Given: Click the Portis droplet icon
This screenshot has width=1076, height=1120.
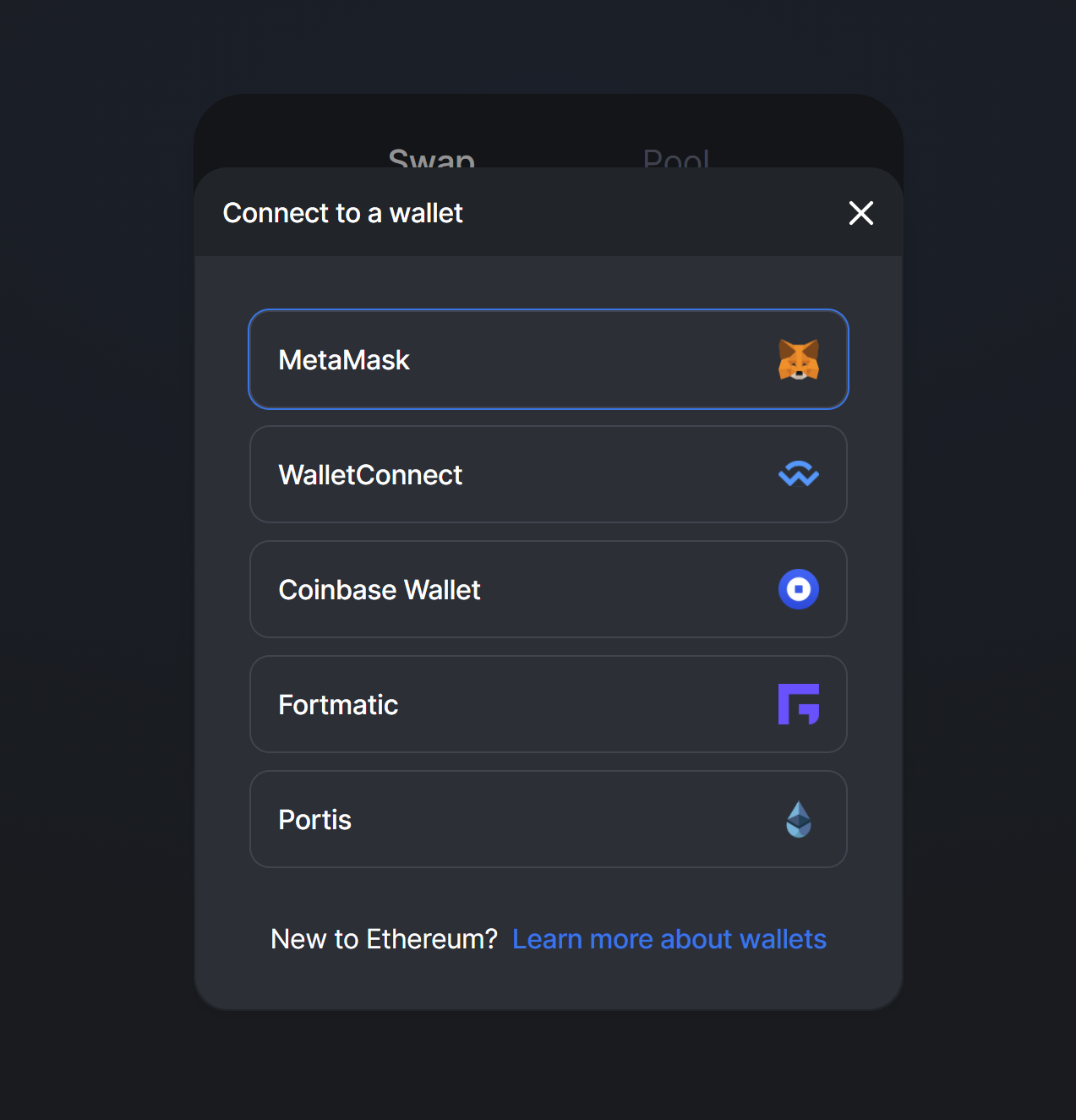Looking at the screenshot, I should coord(799,819).
